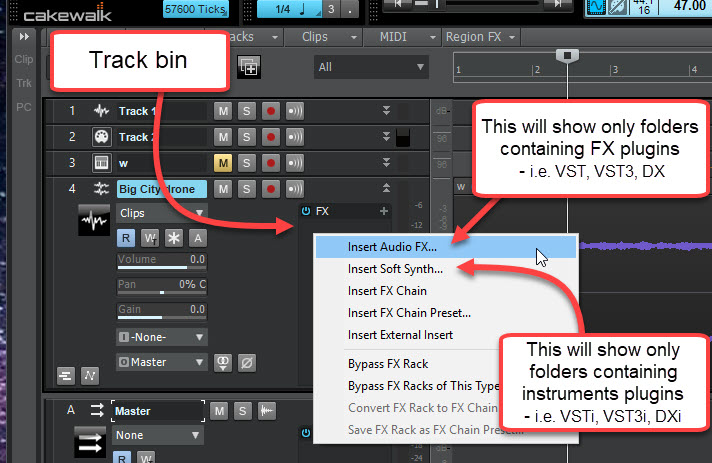The image size is (712, 463).
Task: Open the Master output dropdown on track 4
Action: tap(162, 362)
